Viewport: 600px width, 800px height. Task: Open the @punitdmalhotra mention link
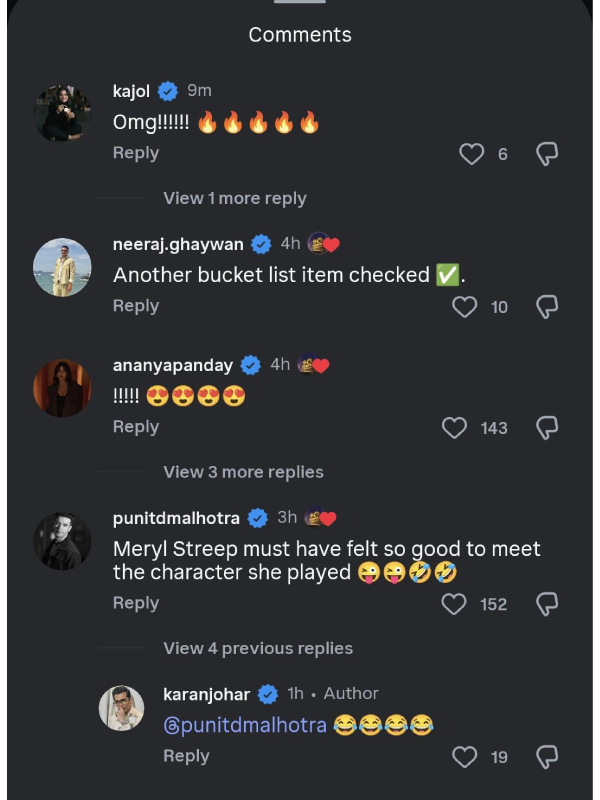click(245, 725)
